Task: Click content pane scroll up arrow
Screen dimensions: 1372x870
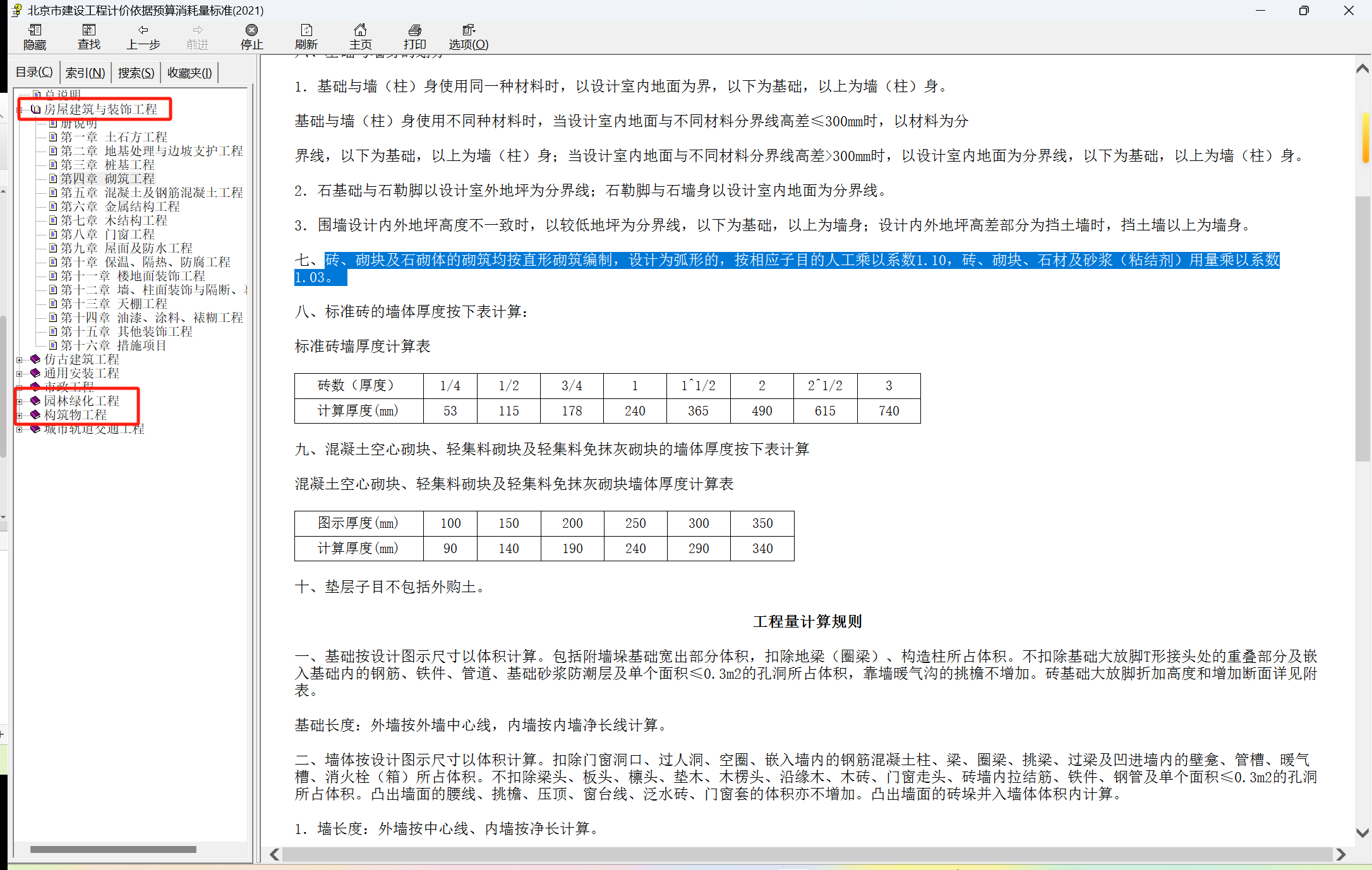Action: point(1363,68)
